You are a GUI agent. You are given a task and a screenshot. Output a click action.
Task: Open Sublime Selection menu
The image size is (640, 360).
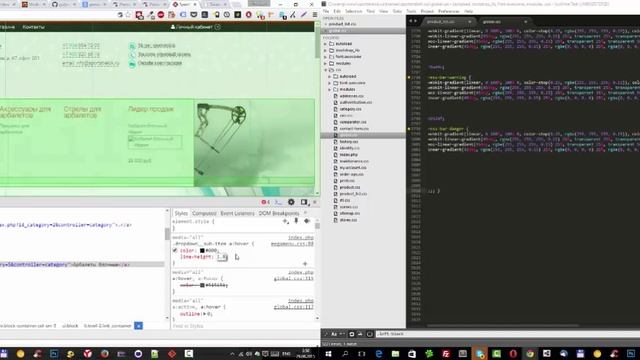point(353,11)
